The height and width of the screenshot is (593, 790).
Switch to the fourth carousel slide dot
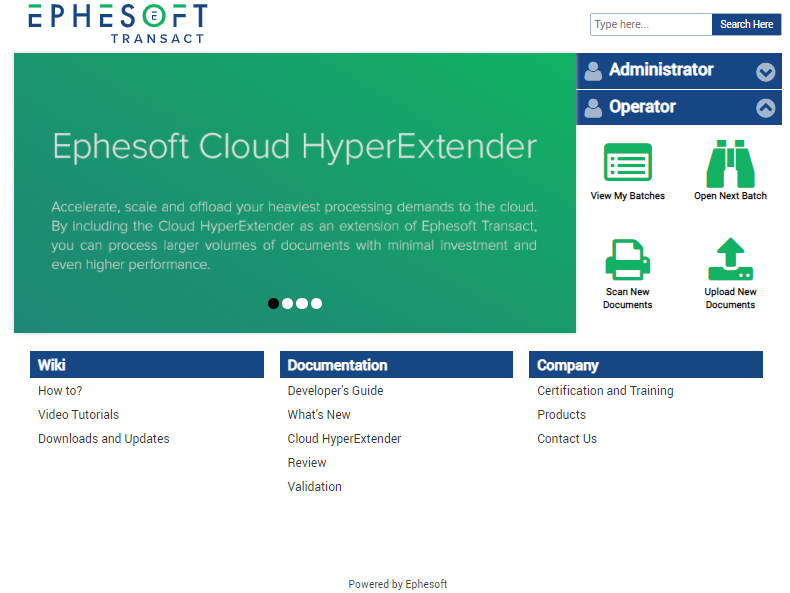tap(316, 303)
